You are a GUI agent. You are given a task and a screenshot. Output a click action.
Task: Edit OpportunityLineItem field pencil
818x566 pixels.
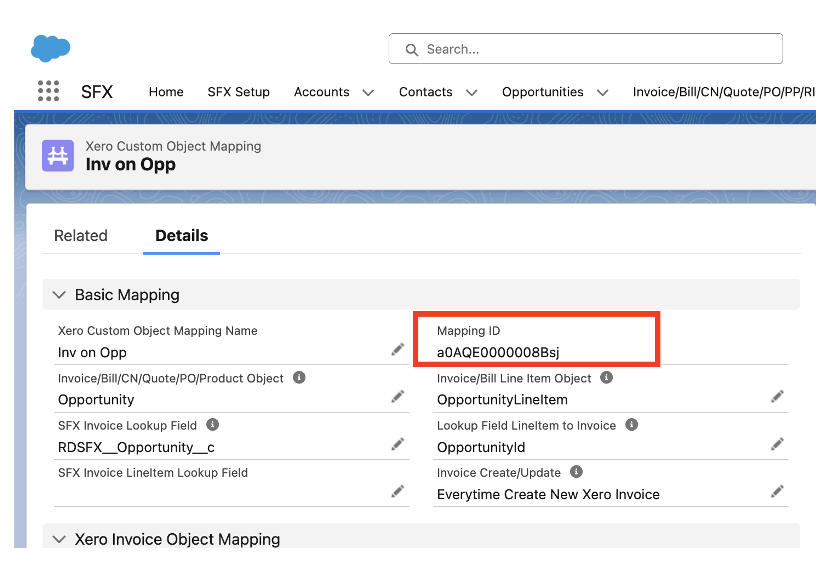coord(777,397)
